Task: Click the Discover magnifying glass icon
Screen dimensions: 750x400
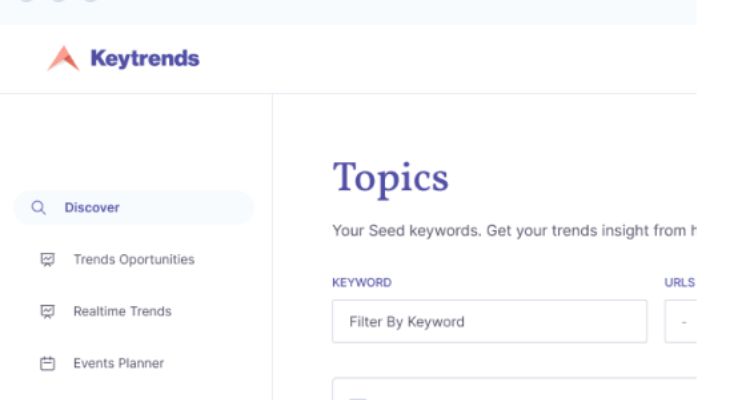Action: pyautogui.click(x=38, y=208)
